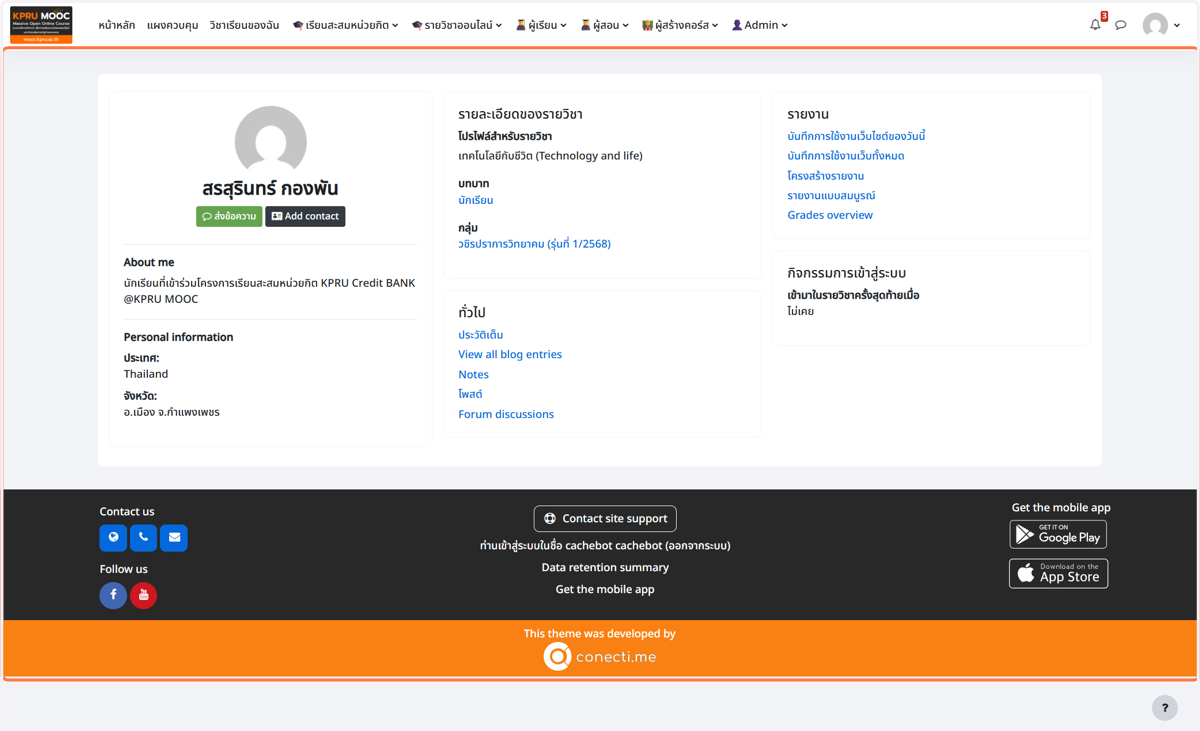Open the View all blog entries link
Screen dimensions: 1200x731
[510, 354]
